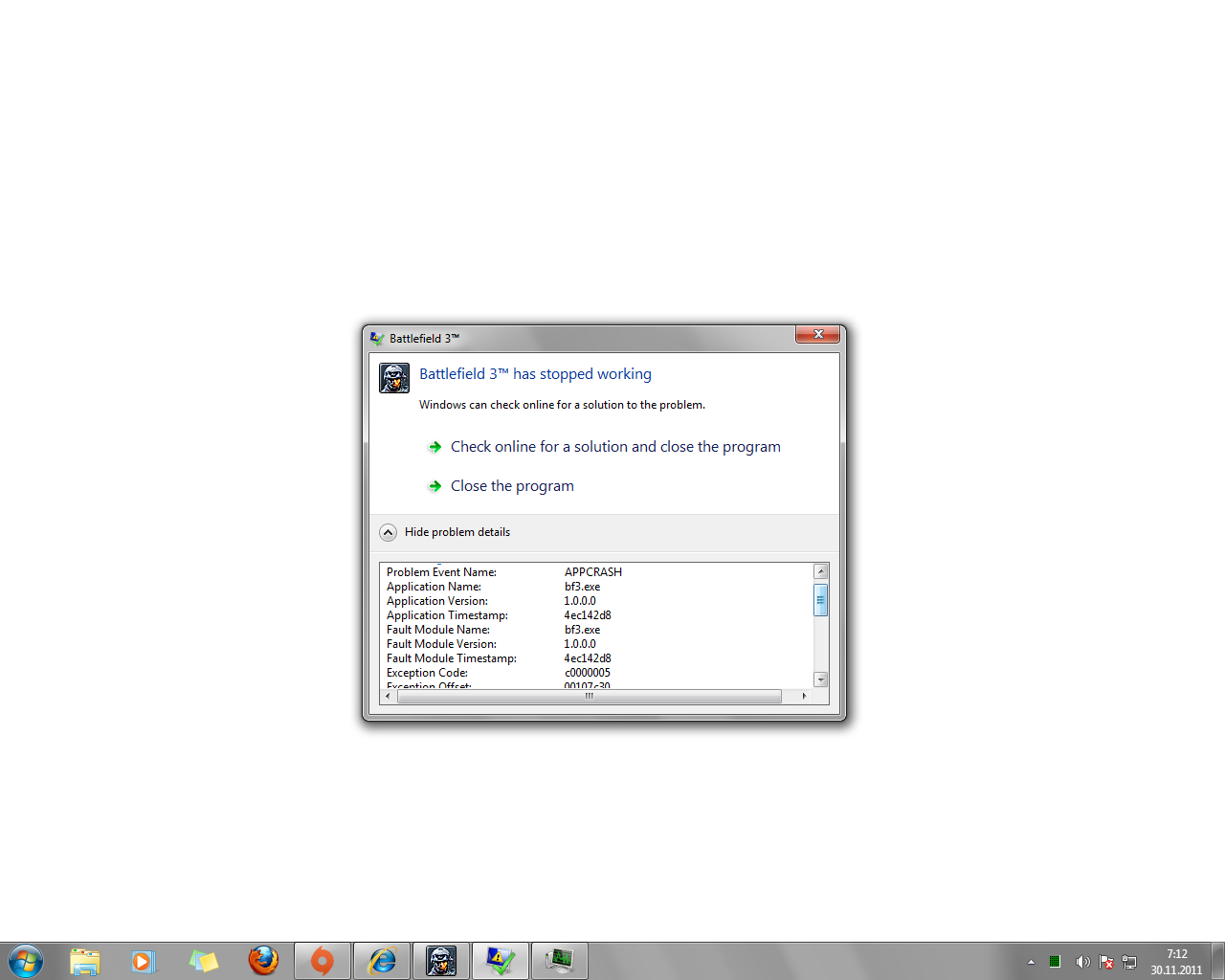Select the Application Timestamp value 4ec142d8

click(587, 615)
